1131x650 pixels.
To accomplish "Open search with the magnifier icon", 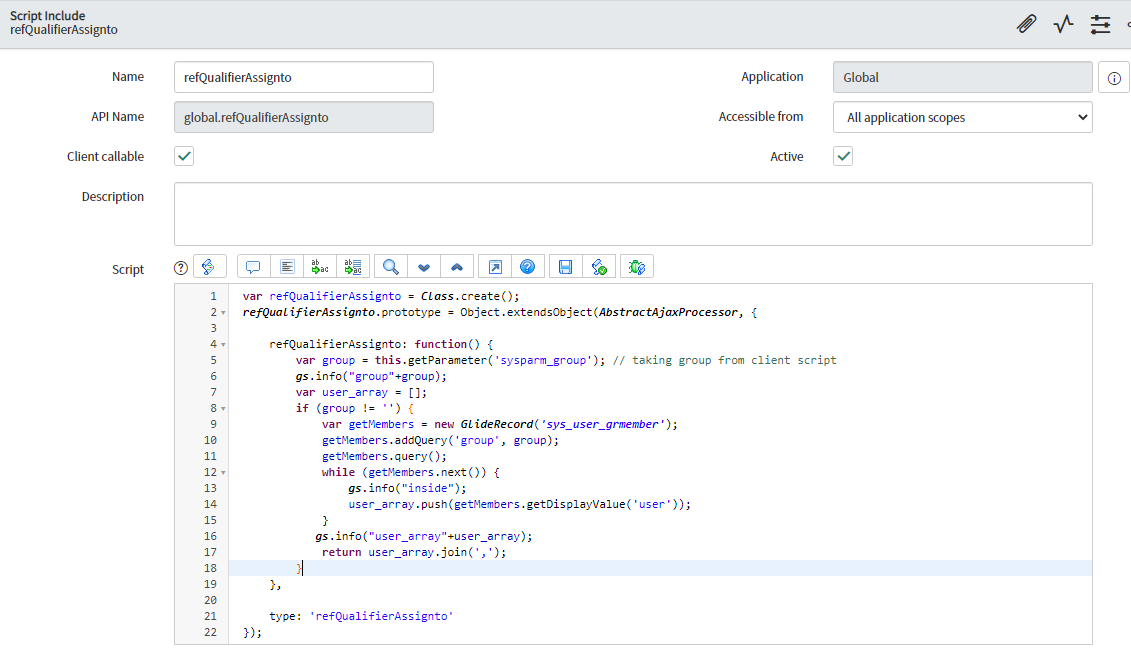I will point(390,266).
